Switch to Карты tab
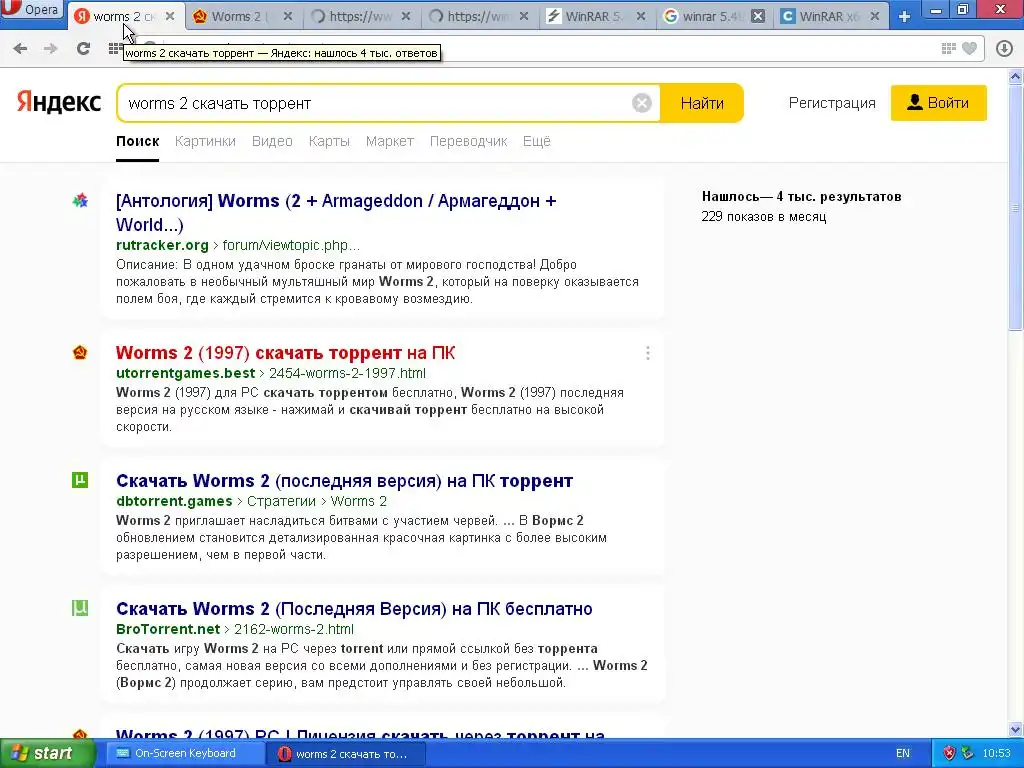 click(x=329, y=141)
